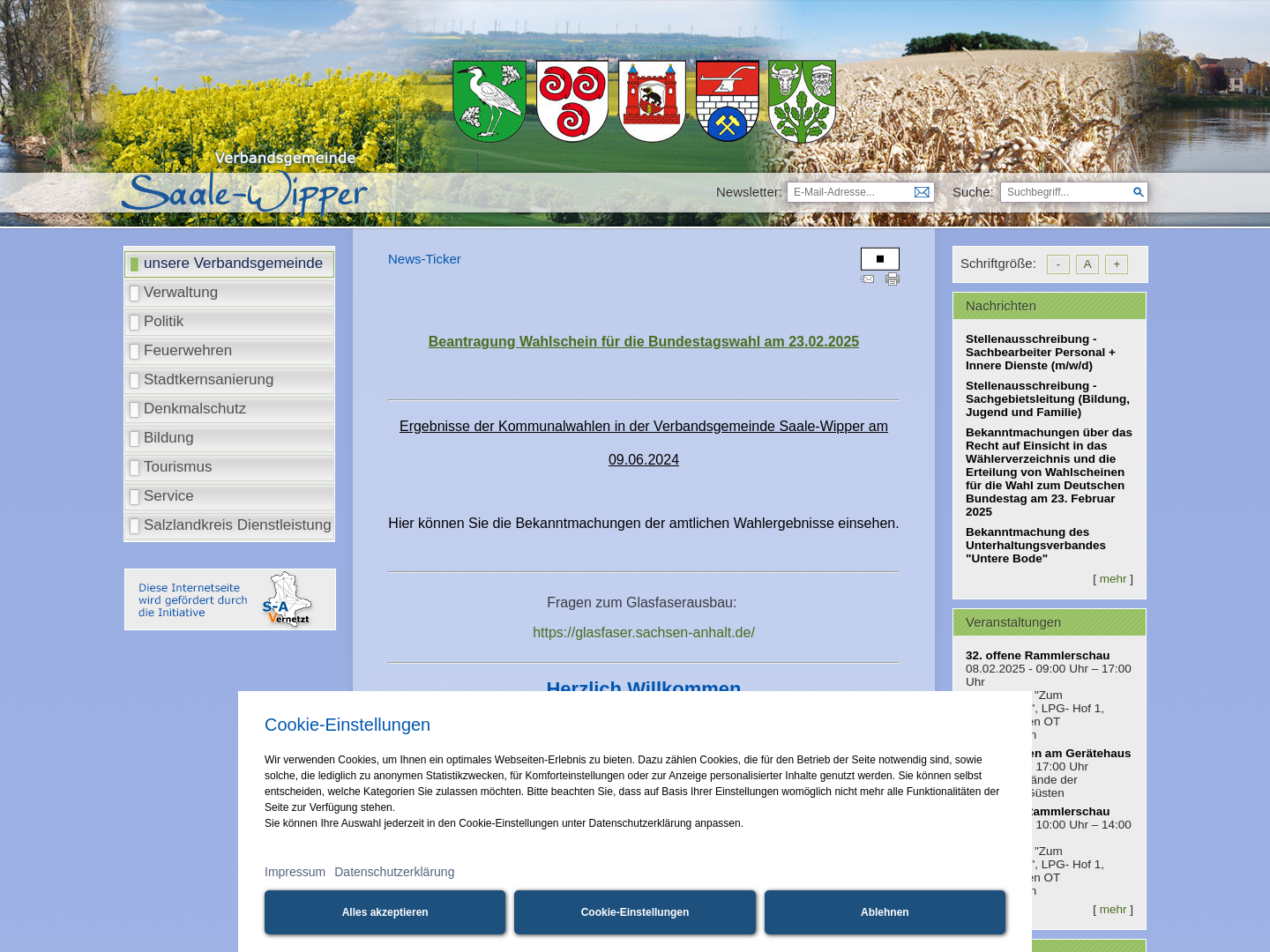Open Stellenausschreibung Sachgebietsleitung news

coord(1048,399)
